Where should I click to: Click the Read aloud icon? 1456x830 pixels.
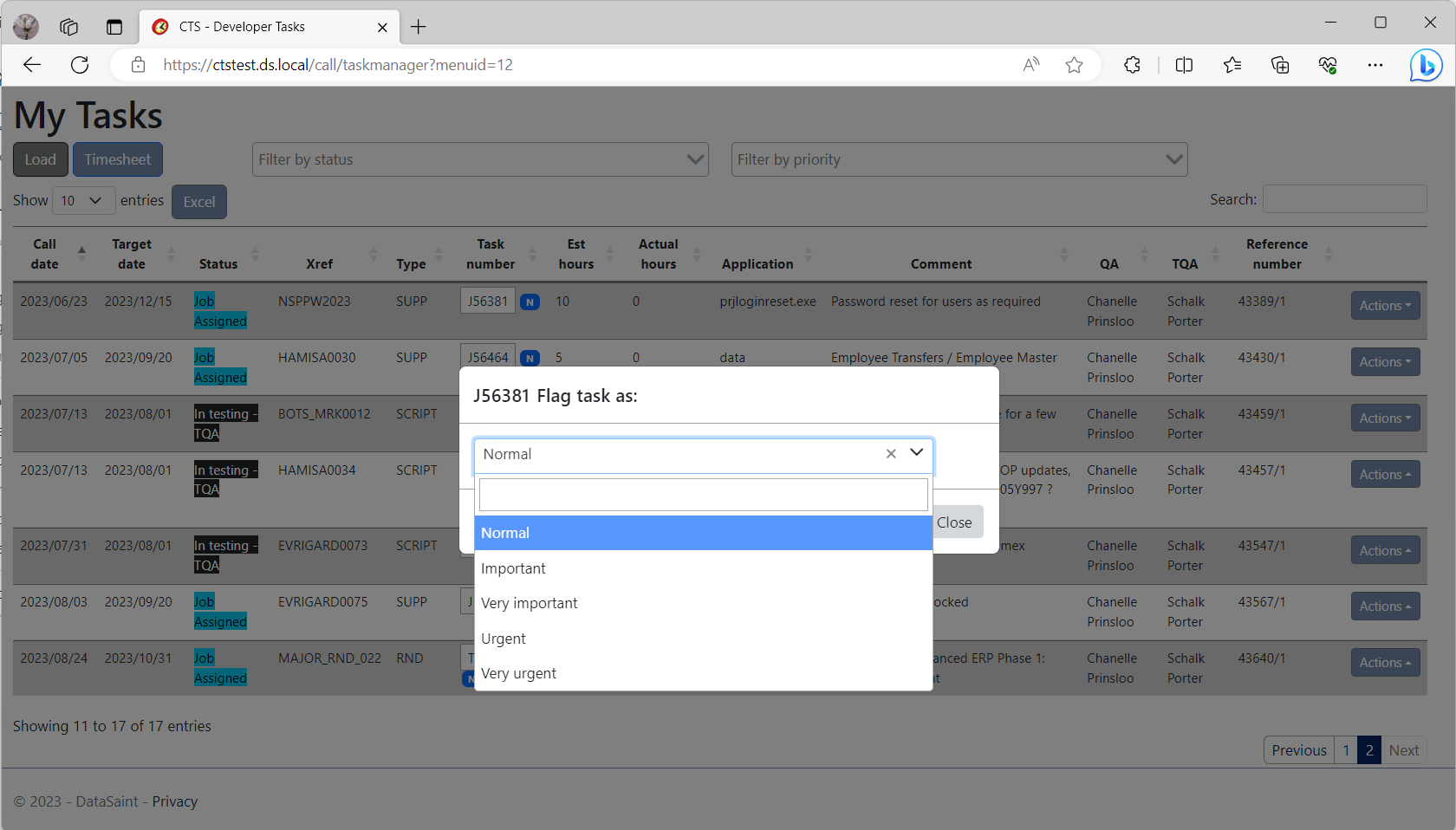(1031, 65)
